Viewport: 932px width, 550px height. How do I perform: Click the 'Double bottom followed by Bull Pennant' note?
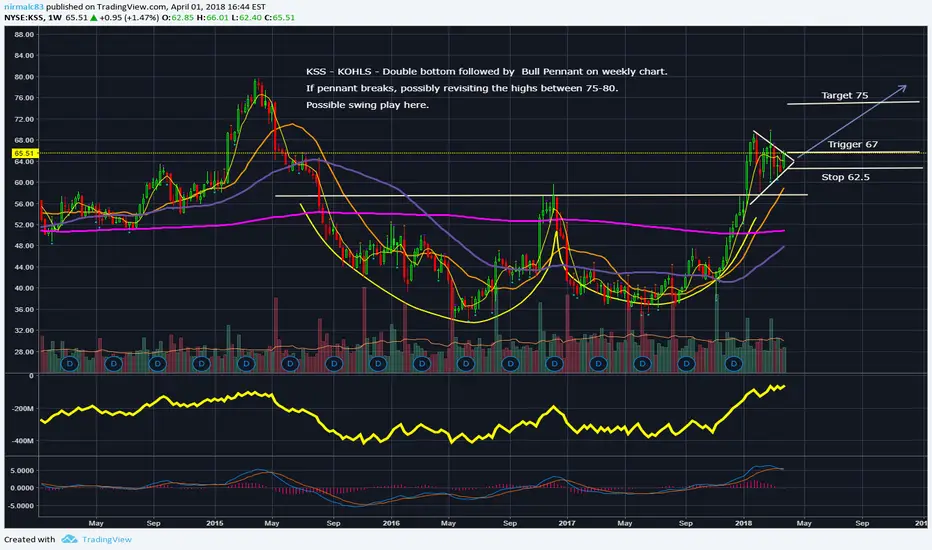487,71
